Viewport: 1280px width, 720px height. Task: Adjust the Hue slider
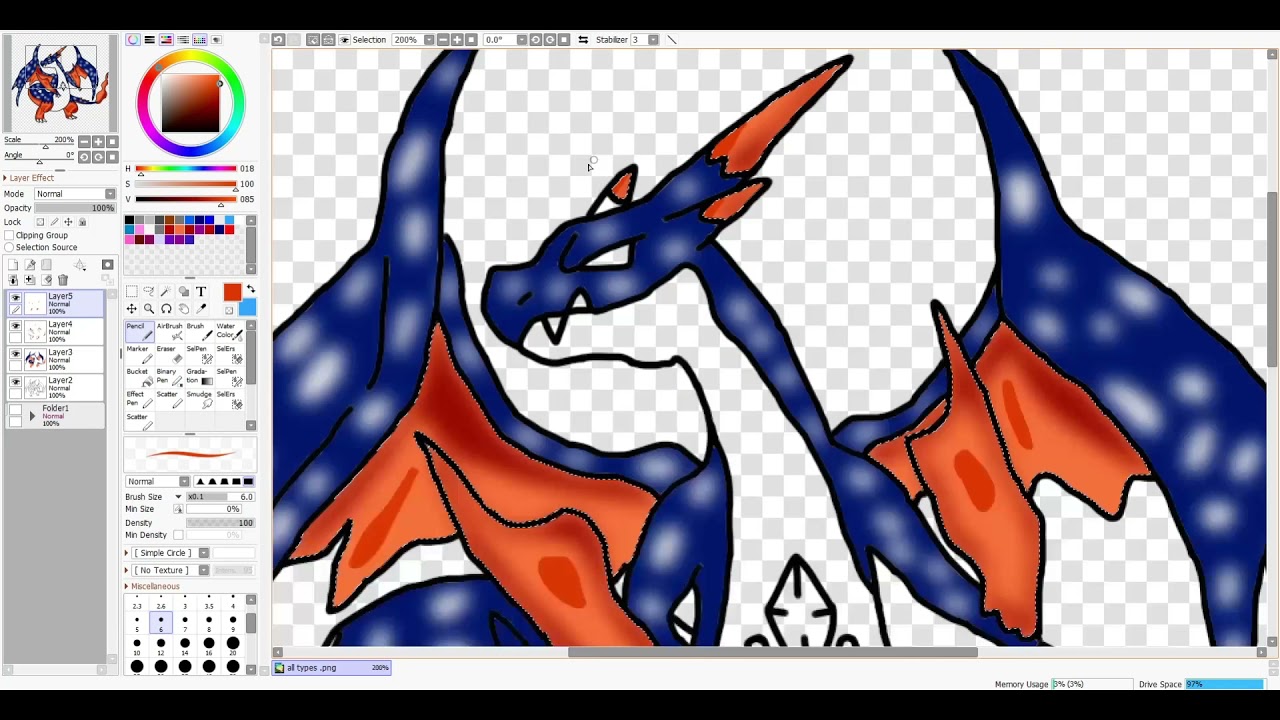pyautogui.click(x=187, y=169)
